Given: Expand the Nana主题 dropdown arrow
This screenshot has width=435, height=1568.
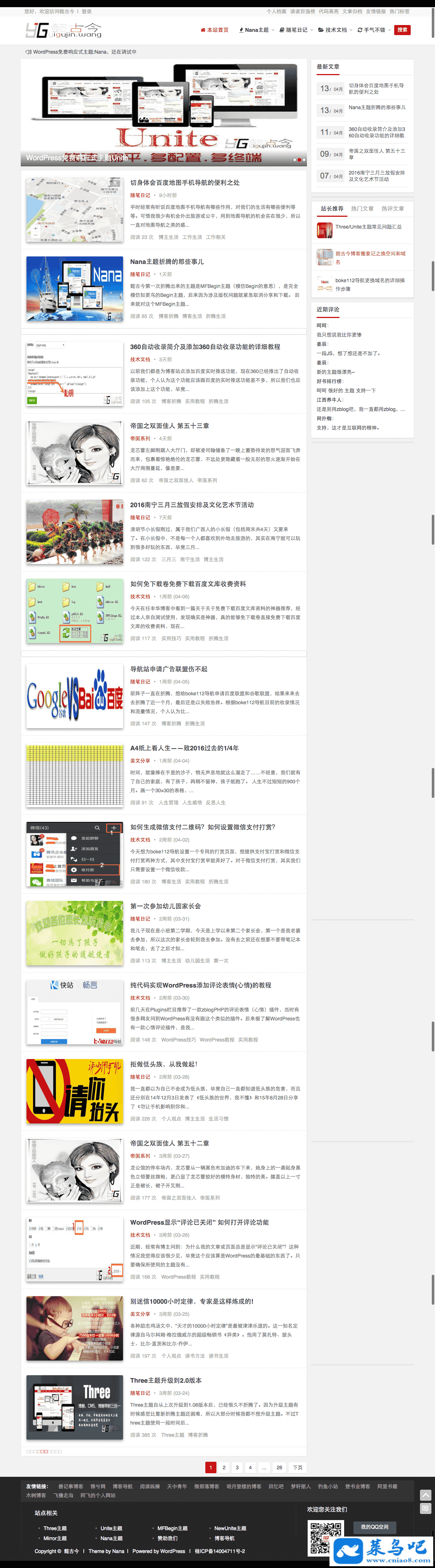Looking at the screenshot, I should coord(273,30).
